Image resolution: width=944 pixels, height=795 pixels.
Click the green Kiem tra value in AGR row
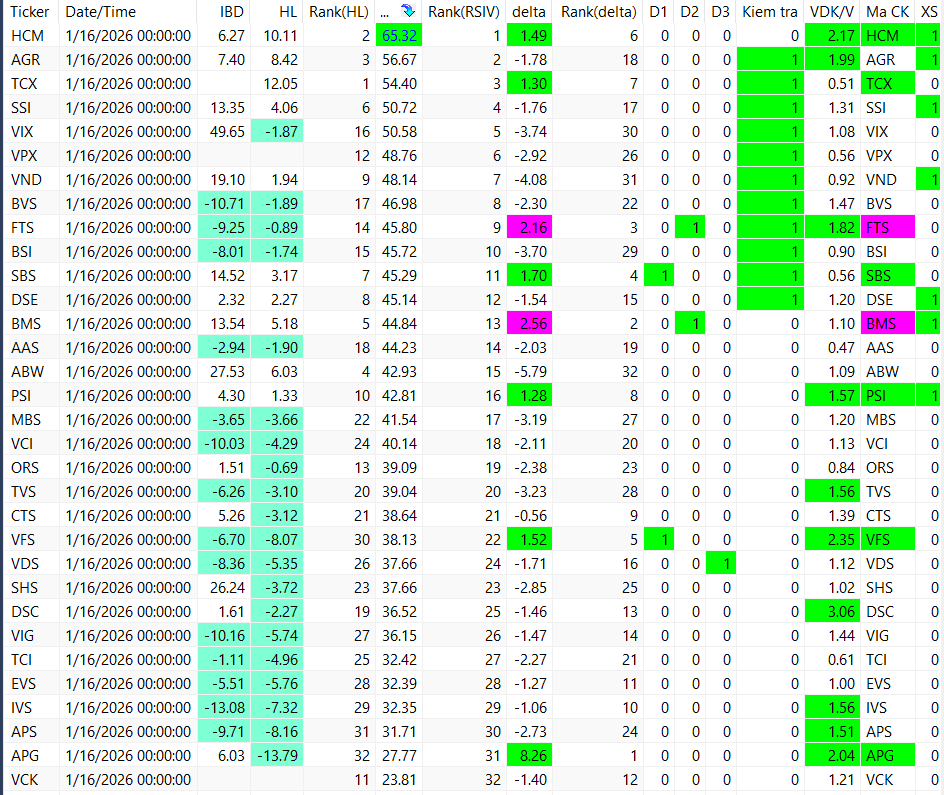[x=771, y=60]
